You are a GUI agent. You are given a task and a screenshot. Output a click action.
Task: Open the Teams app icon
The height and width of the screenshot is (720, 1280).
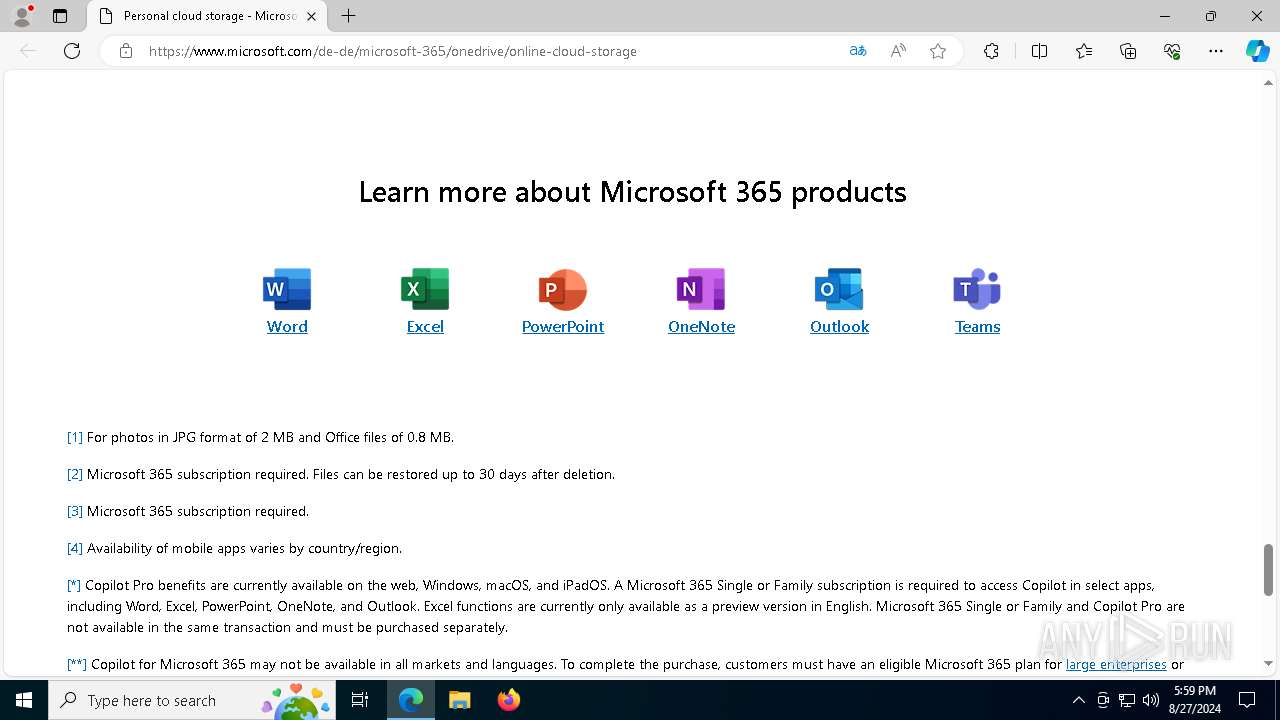click(977, 289)
